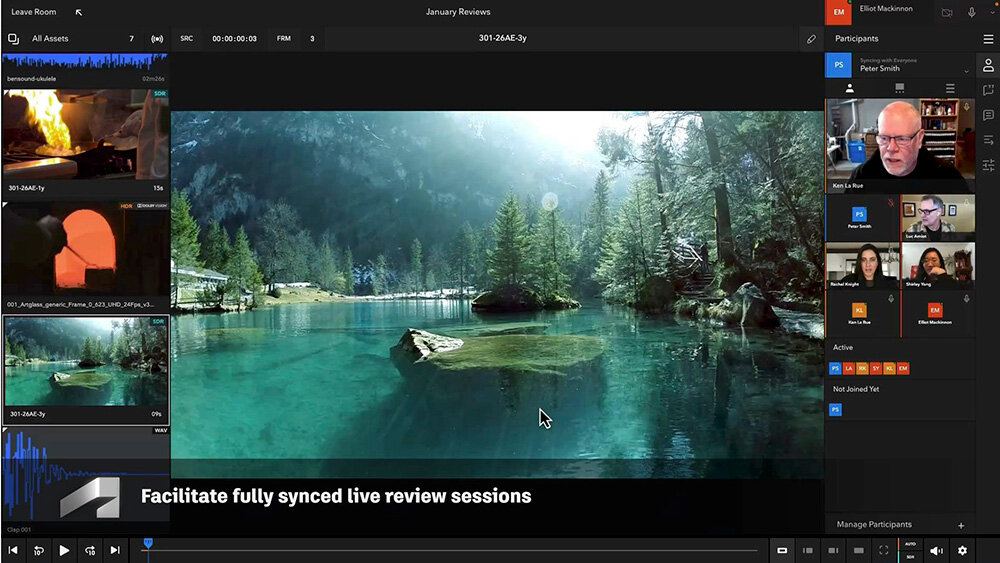Toggle the player volume speaker icon
The image size is (1000, 563).
pos(936,550)
